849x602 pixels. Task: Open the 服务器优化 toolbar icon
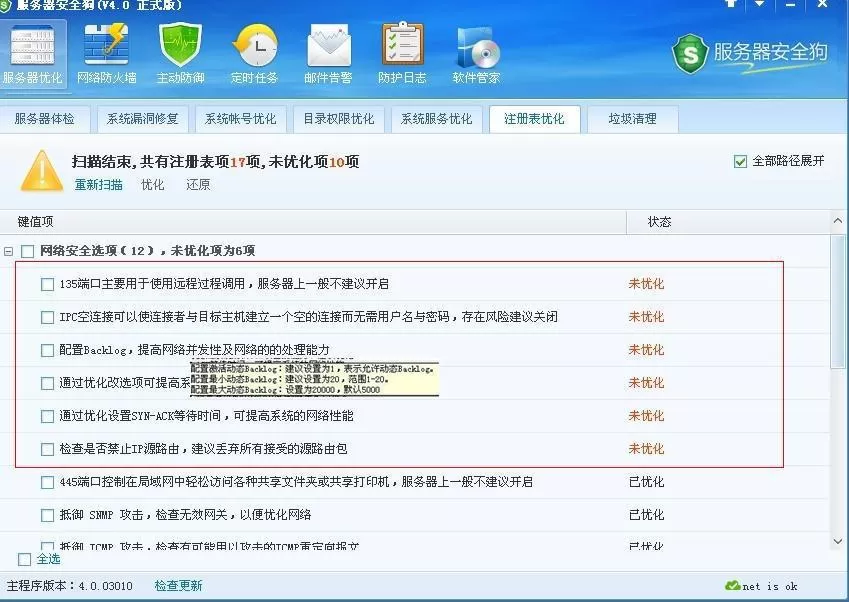33,54
